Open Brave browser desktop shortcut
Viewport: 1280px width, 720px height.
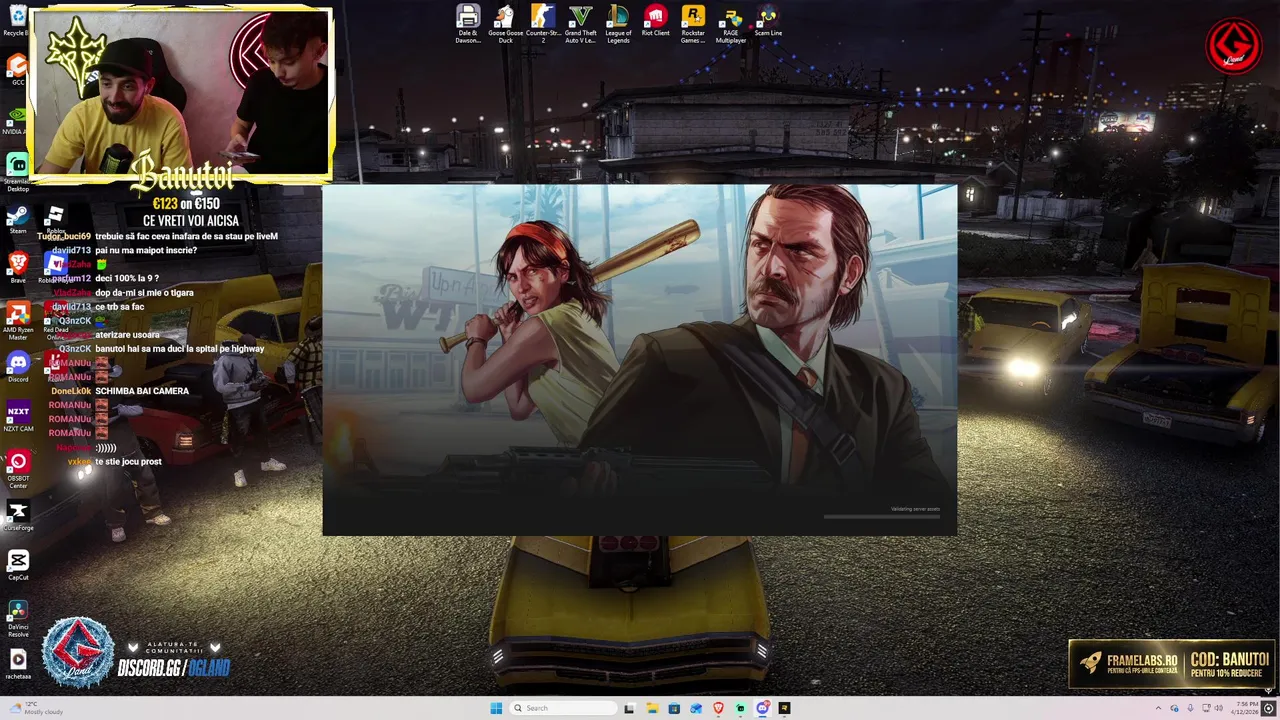(18, 268)
